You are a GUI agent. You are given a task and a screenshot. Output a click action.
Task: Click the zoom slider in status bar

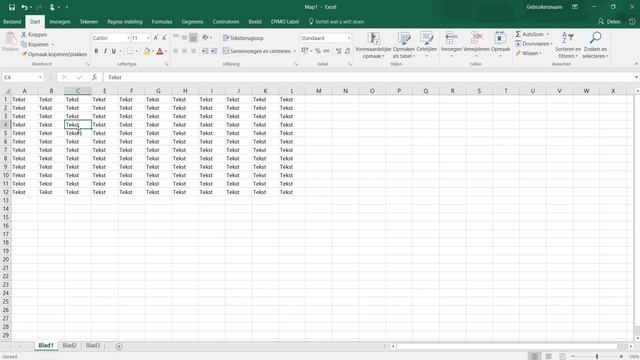click(597, 356)
